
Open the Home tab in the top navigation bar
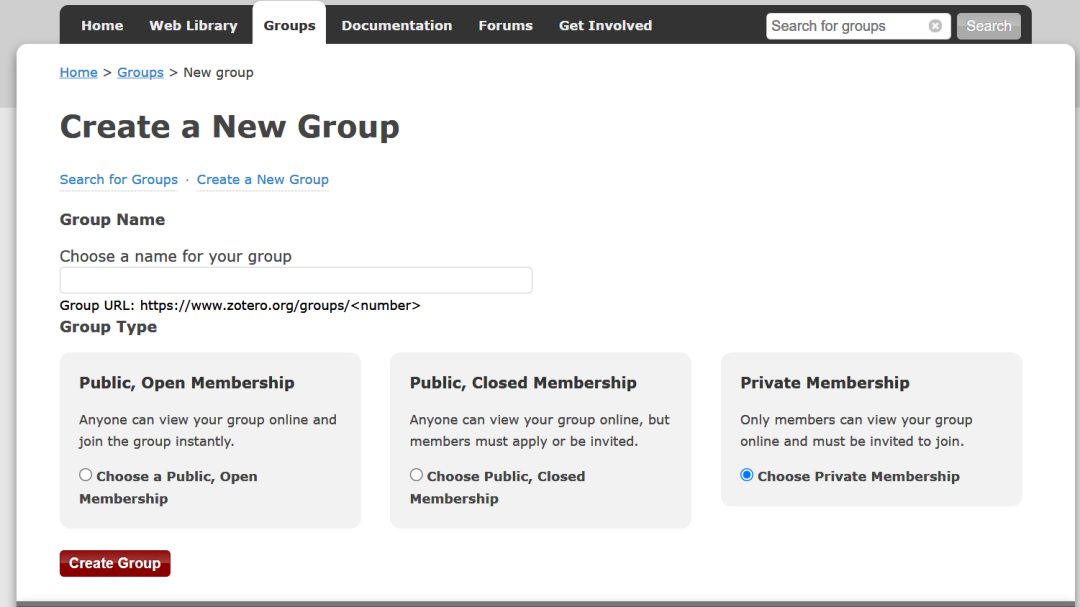pyautogui.click(x=102, y=25)
